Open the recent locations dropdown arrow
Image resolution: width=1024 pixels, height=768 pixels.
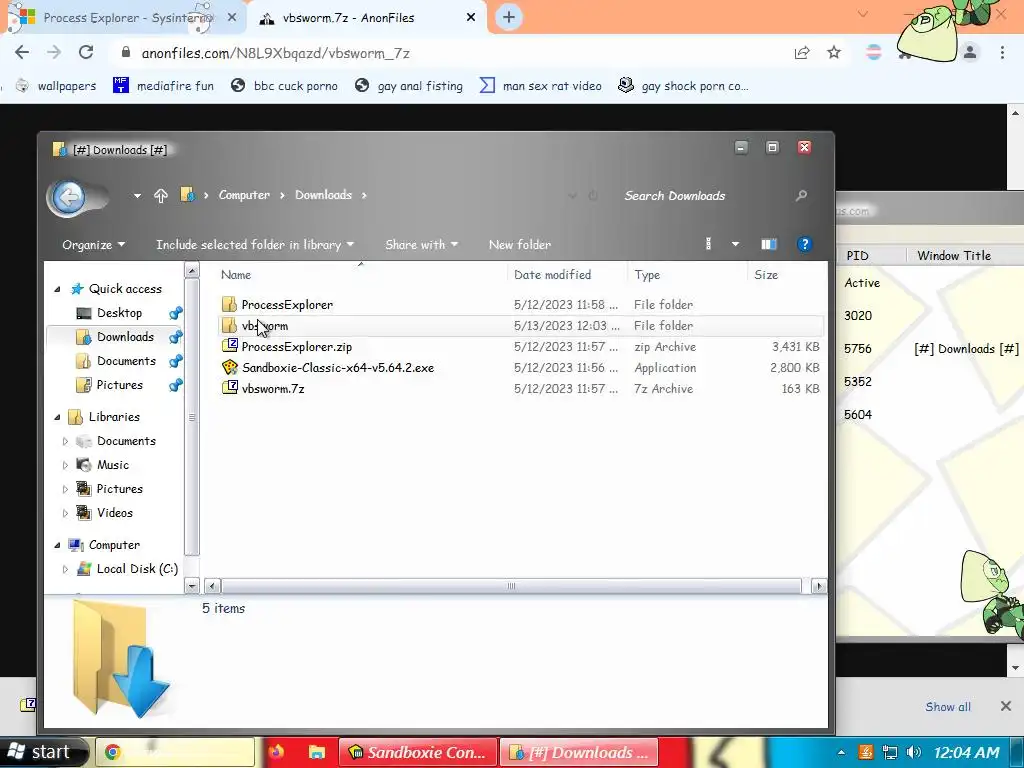(137, 195)
